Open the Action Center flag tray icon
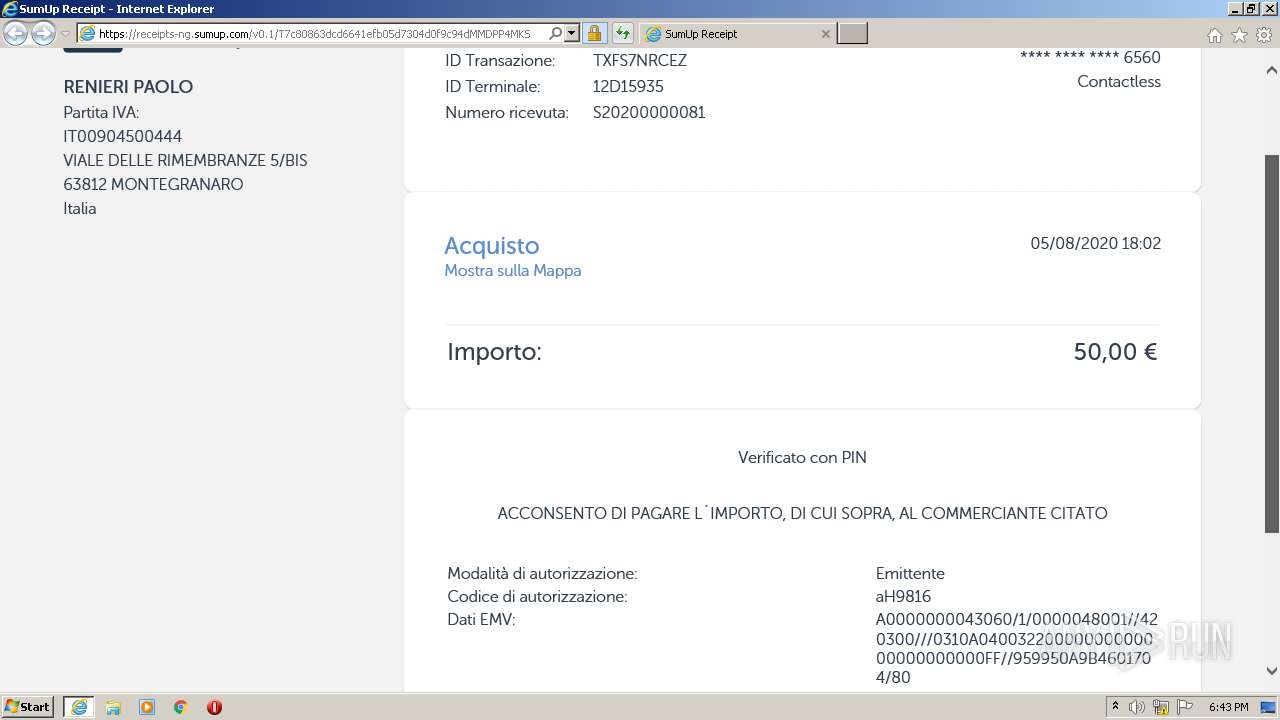 [x=1185, y=707]
